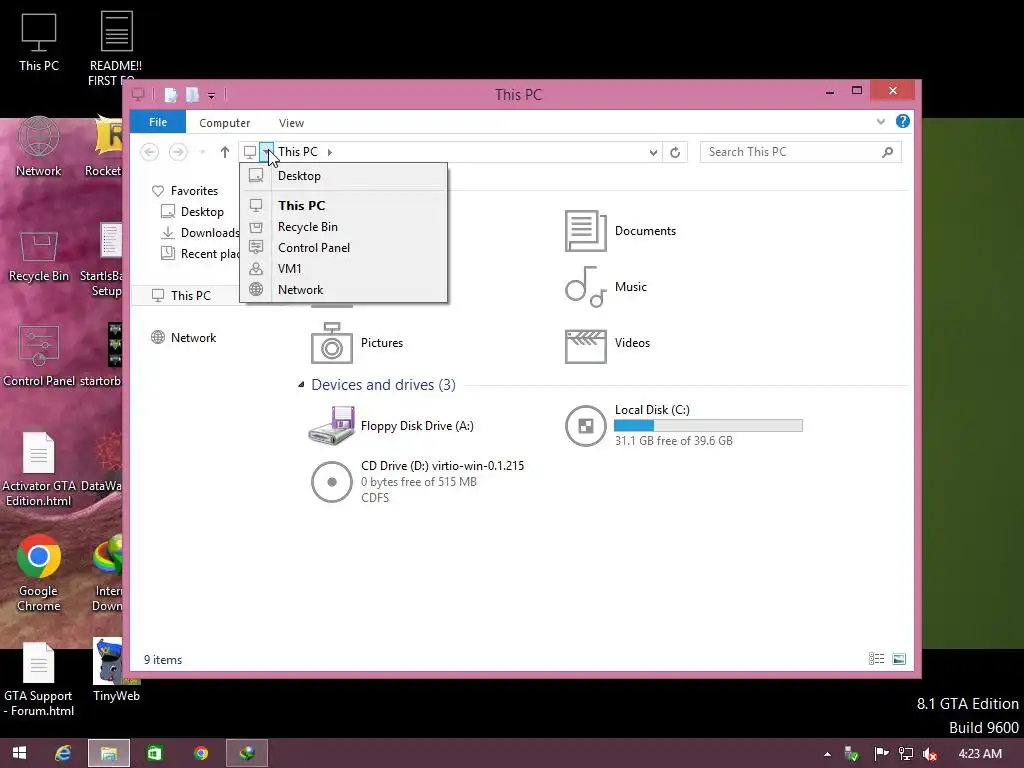Open the This PC desktop shortcut
The height and width of the screenshot is (768, 1024).
pos(39,42)
